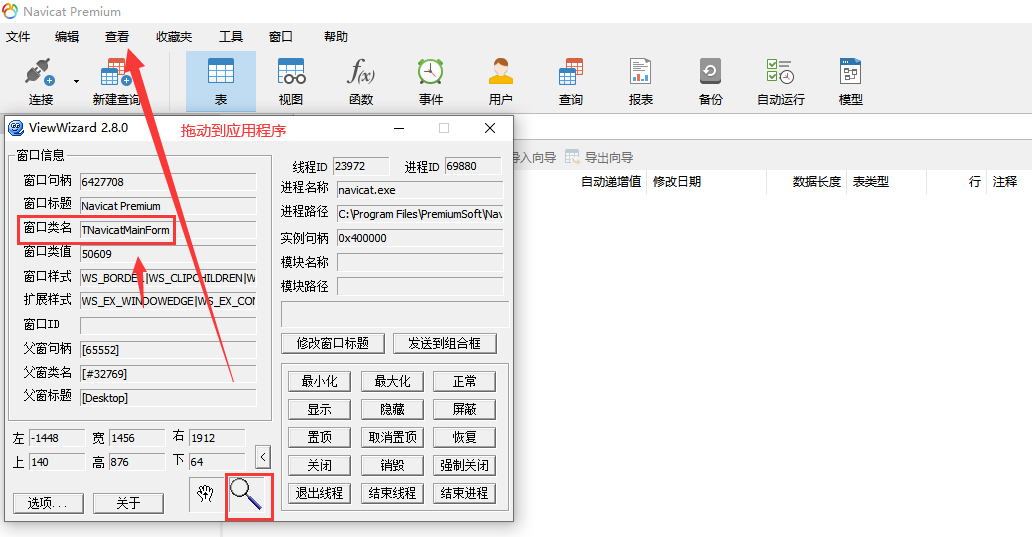Click the 置顶 button

coord(319,437)
